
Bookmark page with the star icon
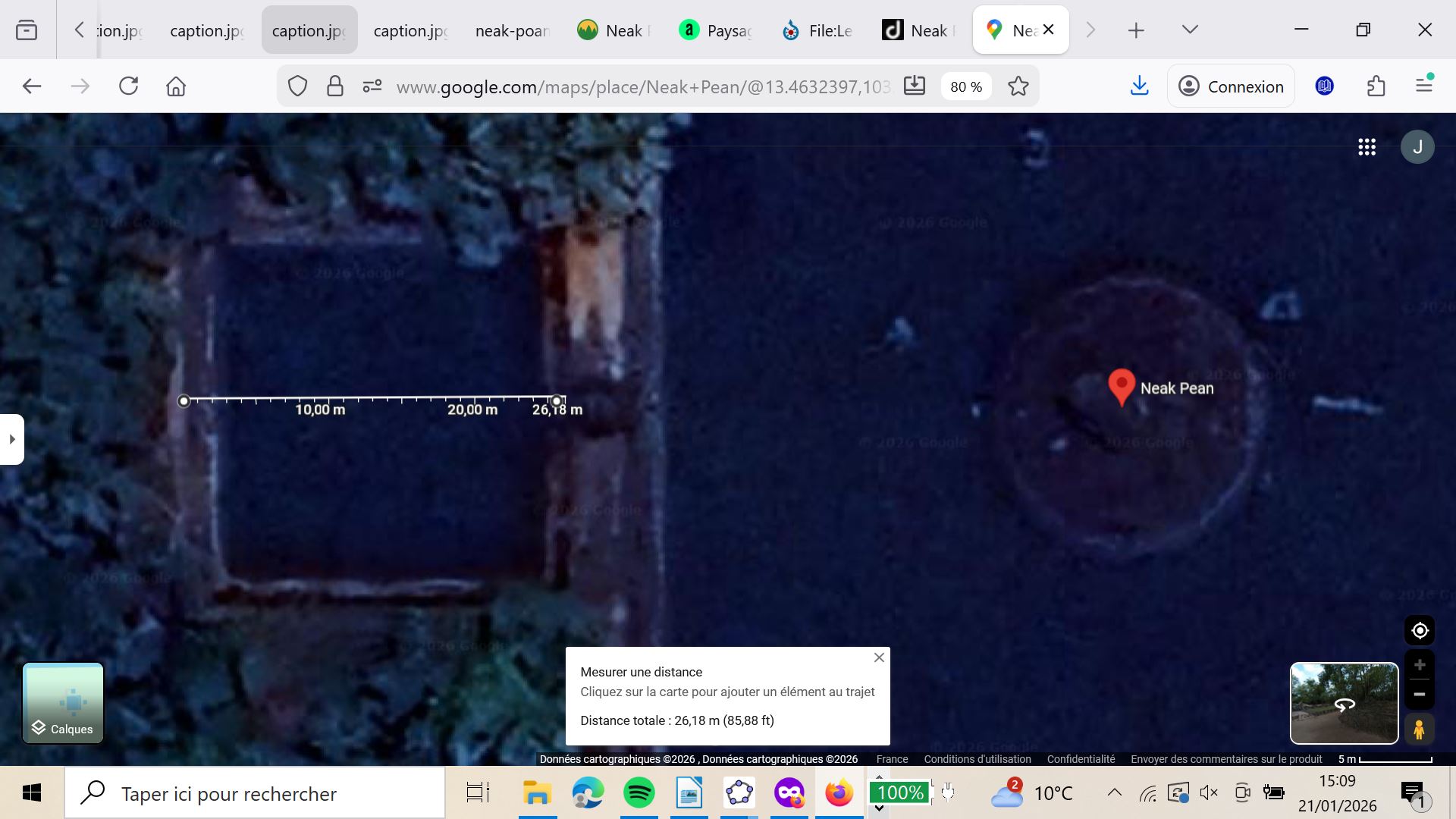(x=1018, y=86)
